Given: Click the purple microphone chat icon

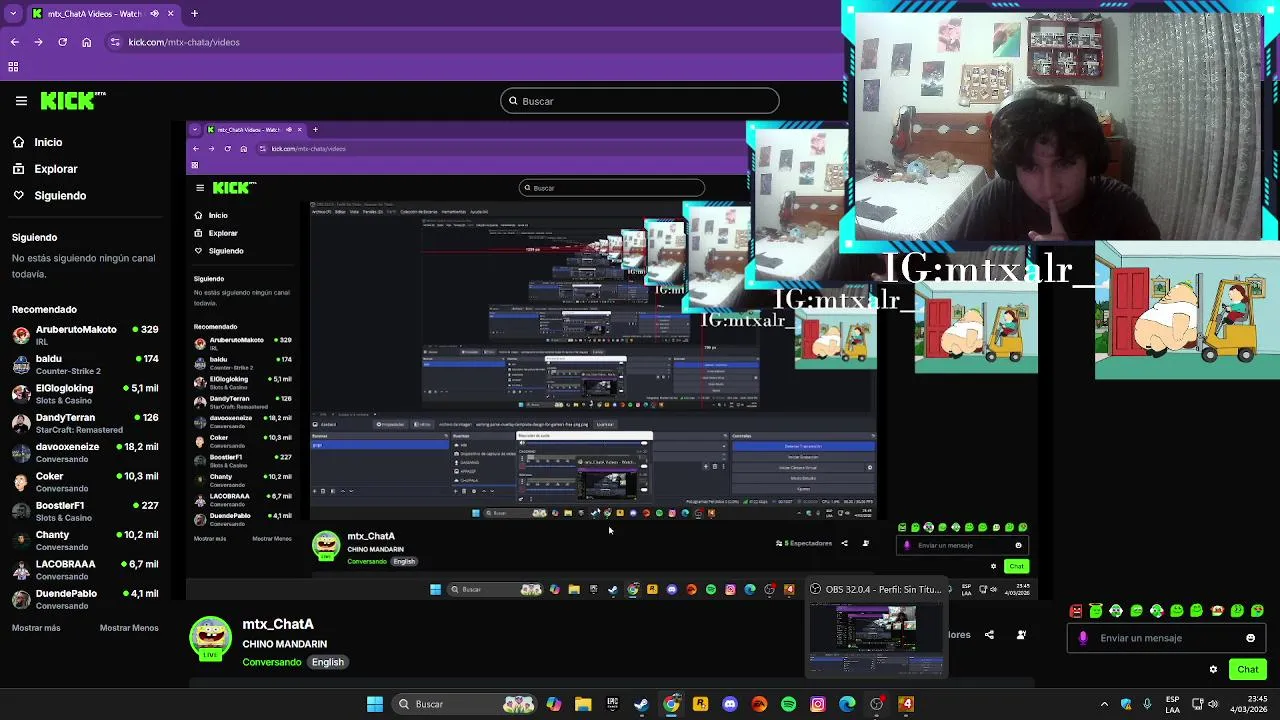Looking at the screenshot, I should point(1083,638).
